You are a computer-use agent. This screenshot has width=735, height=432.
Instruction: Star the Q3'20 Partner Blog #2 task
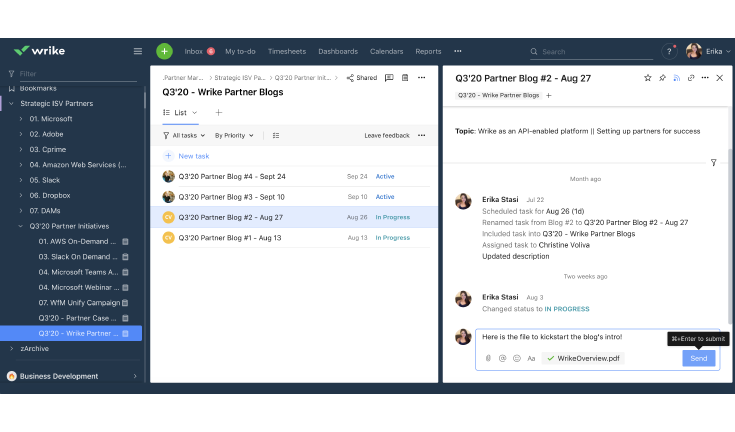647,78
